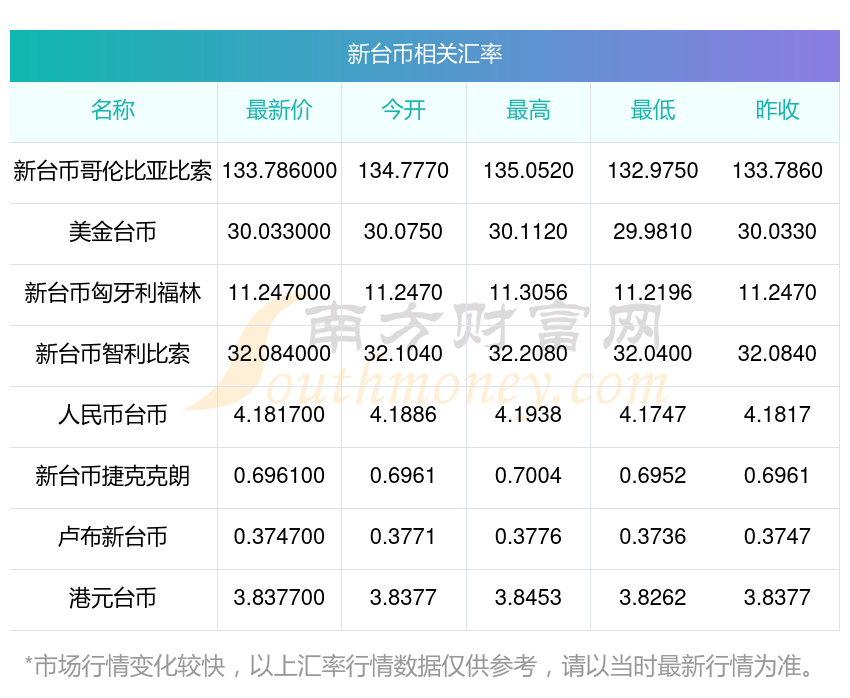850x698 pixels.
Task: Select the 名称 column header
Action: pos(113,110)
